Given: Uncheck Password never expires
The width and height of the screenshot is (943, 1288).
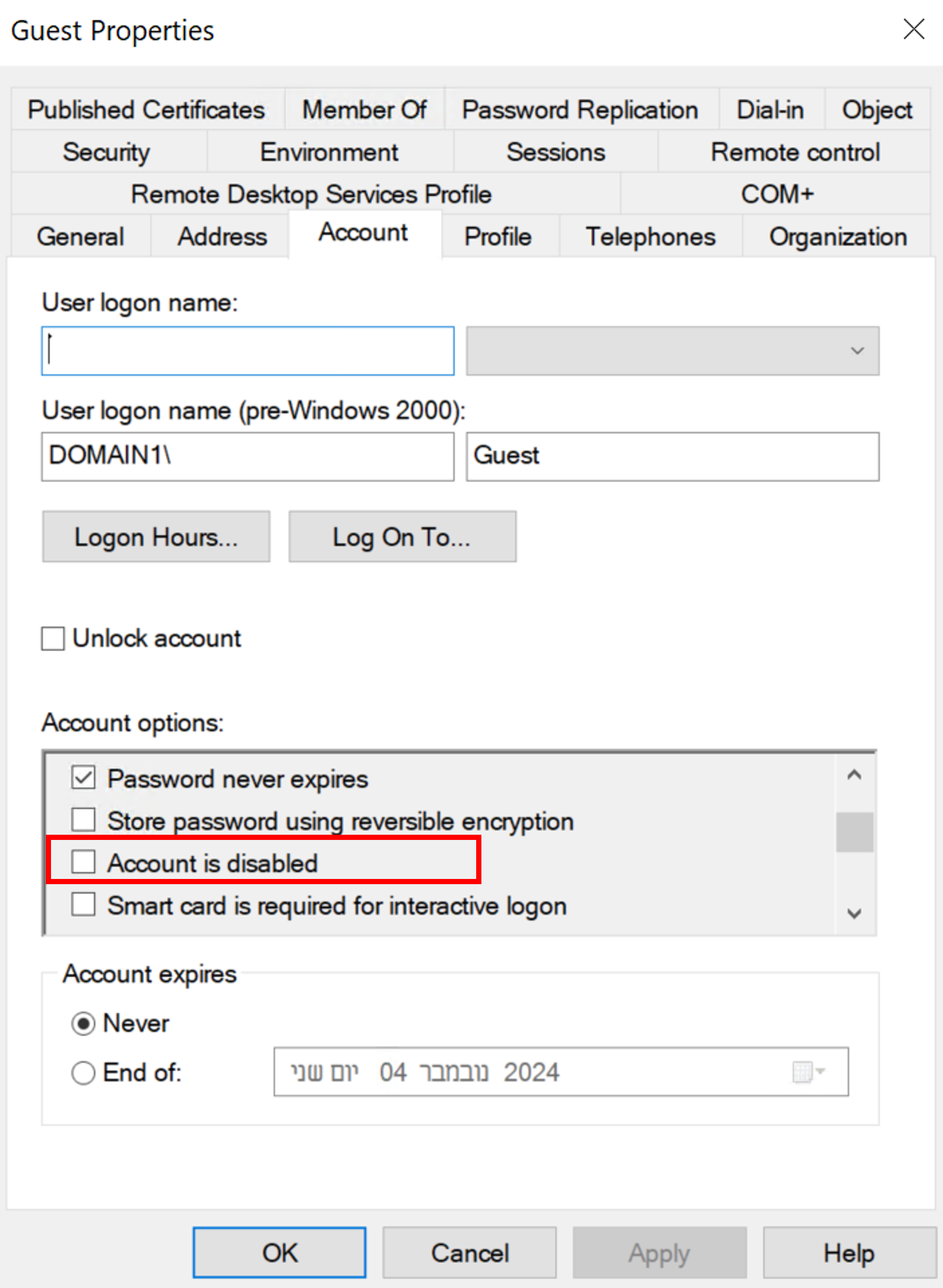Looking at the screenshot, I should (x=83, y=778).
